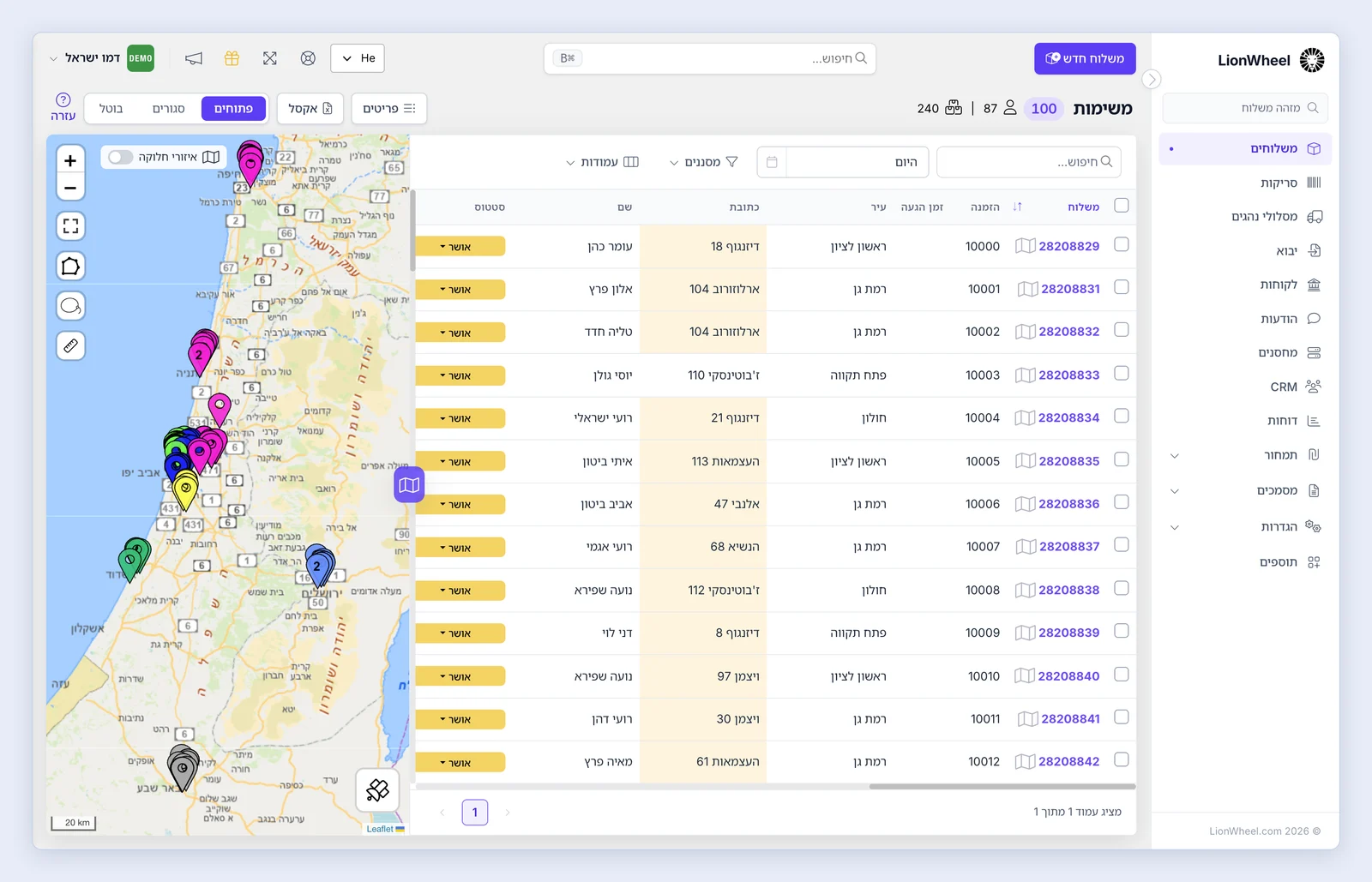Check the box for shipment 28208829

[1121, 245]
